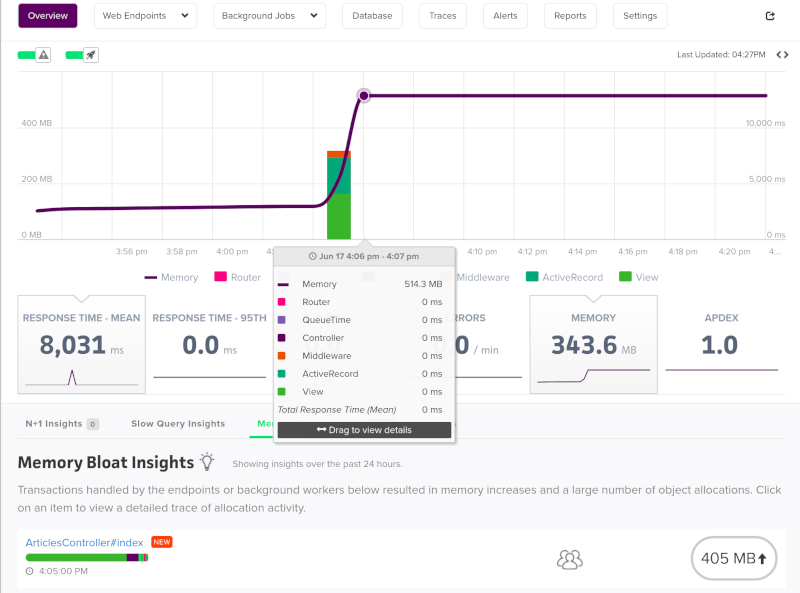The height and width of the screenshot is (593, 800).
Task: Click the clock icon next to 4:05:00 PM
Action: click(30, 571)
